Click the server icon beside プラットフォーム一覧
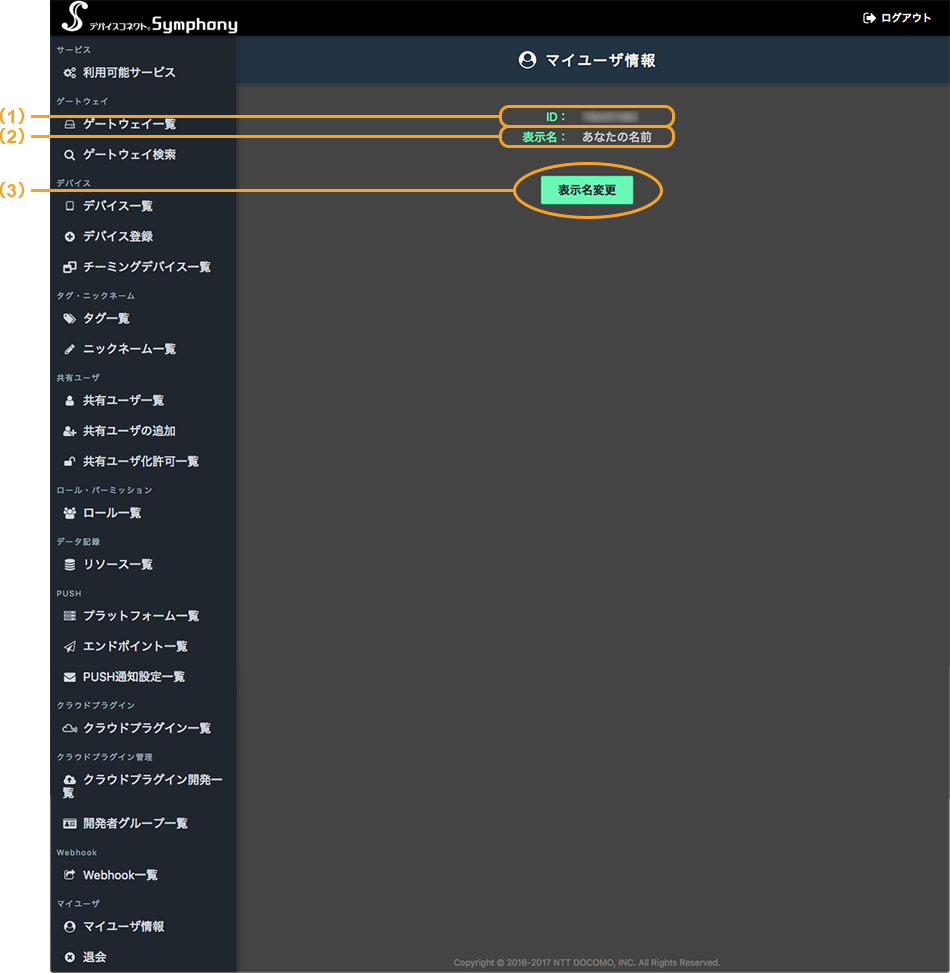 pos(69,616)
